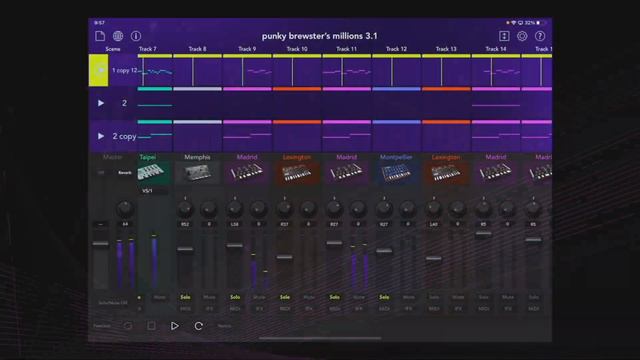Open Track 14 Madrid synth thumbnail
This screenshot has width=640, height=360.
pos(496,173)
